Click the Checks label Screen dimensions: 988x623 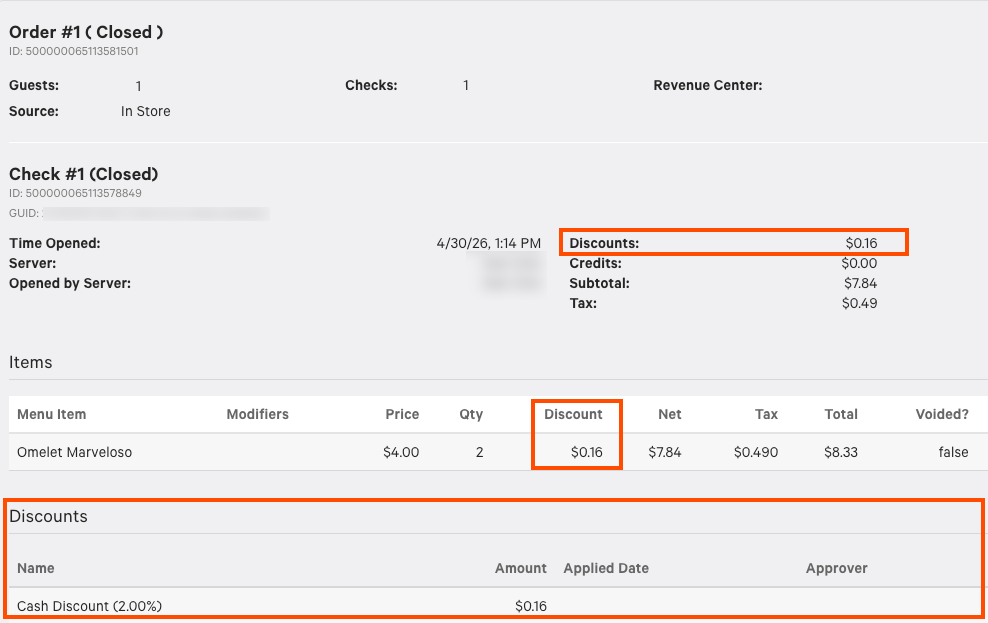[371, 86]
